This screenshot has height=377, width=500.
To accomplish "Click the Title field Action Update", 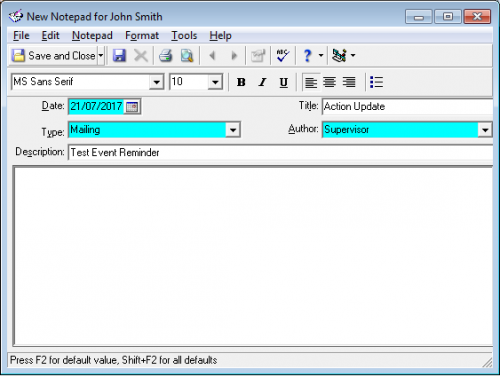I will click(407, 106).
